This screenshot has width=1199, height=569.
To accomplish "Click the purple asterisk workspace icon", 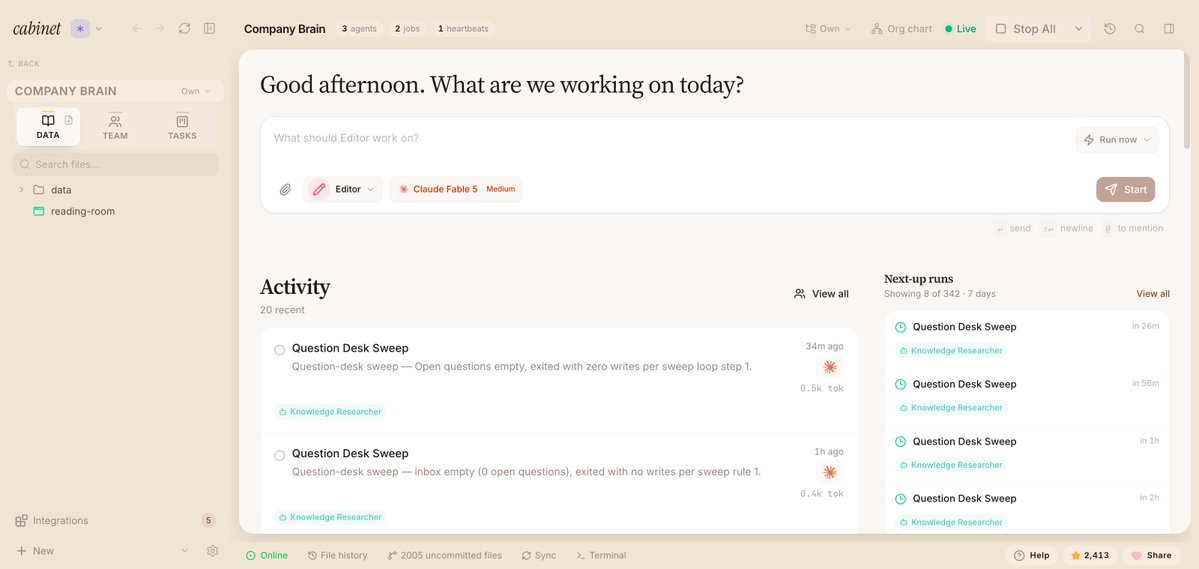I will coord(80,28).
